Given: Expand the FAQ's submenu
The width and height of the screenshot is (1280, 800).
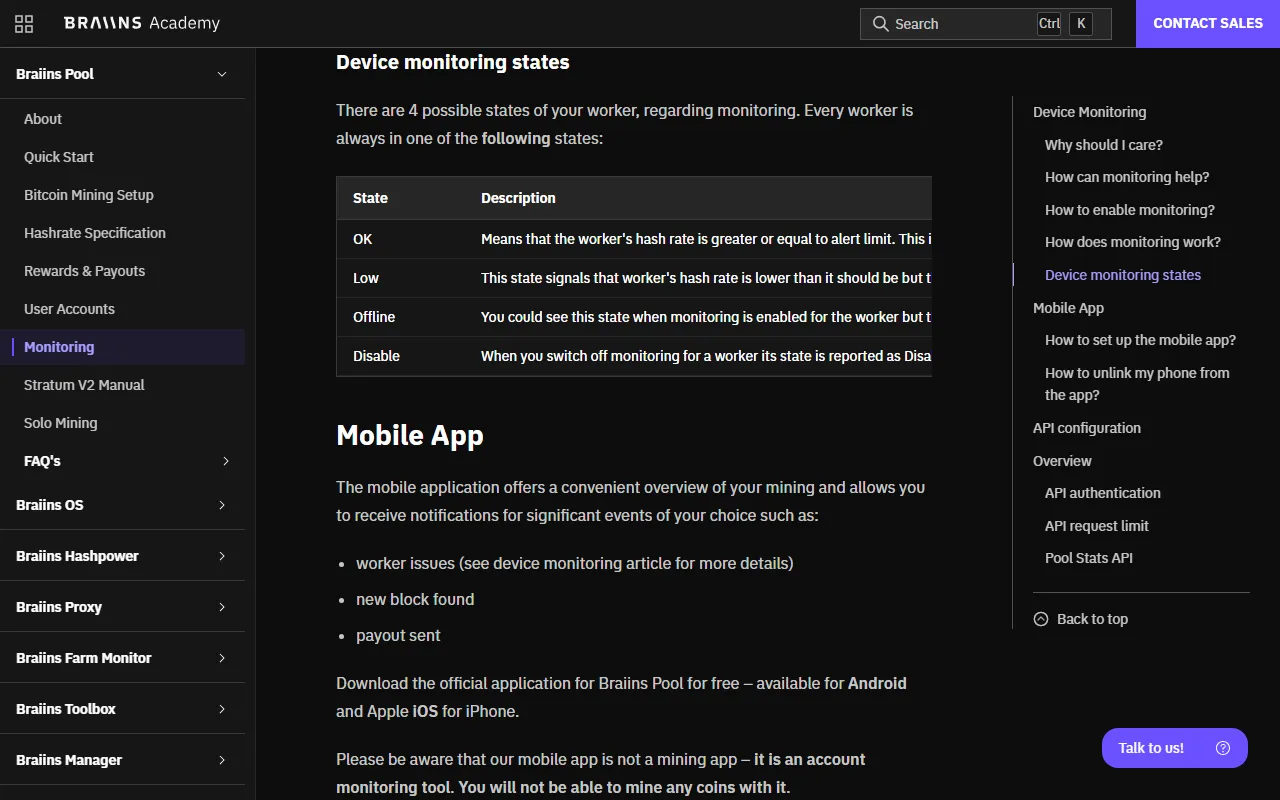Looking at the screenshot, I should point(225,461).
